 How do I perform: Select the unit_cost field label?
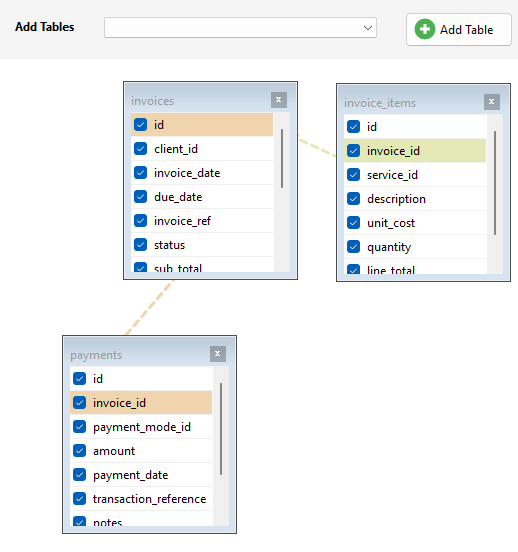pyautogui.click(x=391, y=223)
